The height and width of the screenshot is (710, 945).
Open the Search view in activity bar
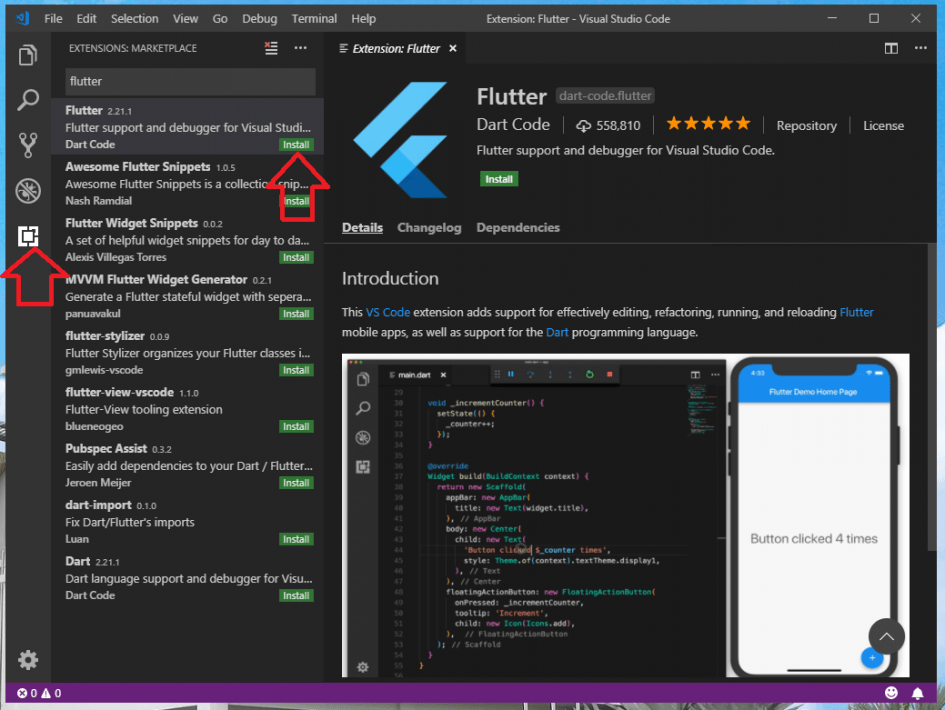[28, 99]
